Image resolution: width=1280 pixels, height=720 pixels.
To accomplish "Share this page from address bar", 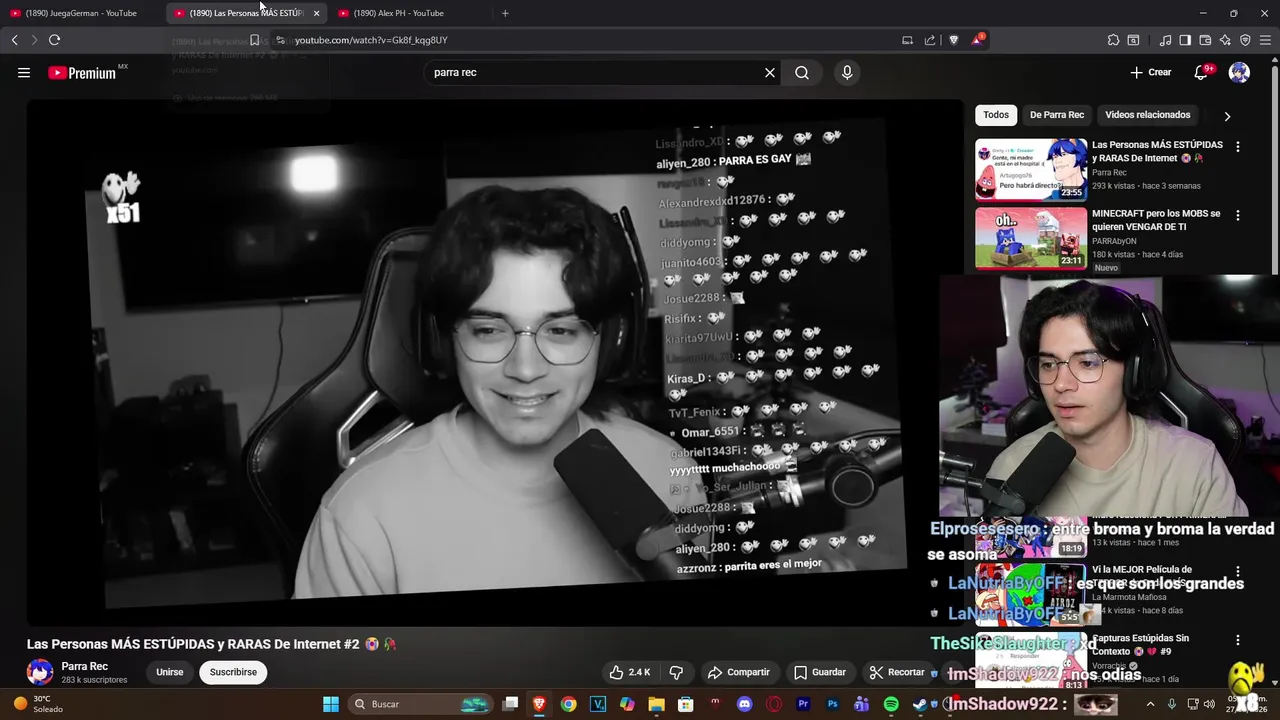I will [930, 40].
